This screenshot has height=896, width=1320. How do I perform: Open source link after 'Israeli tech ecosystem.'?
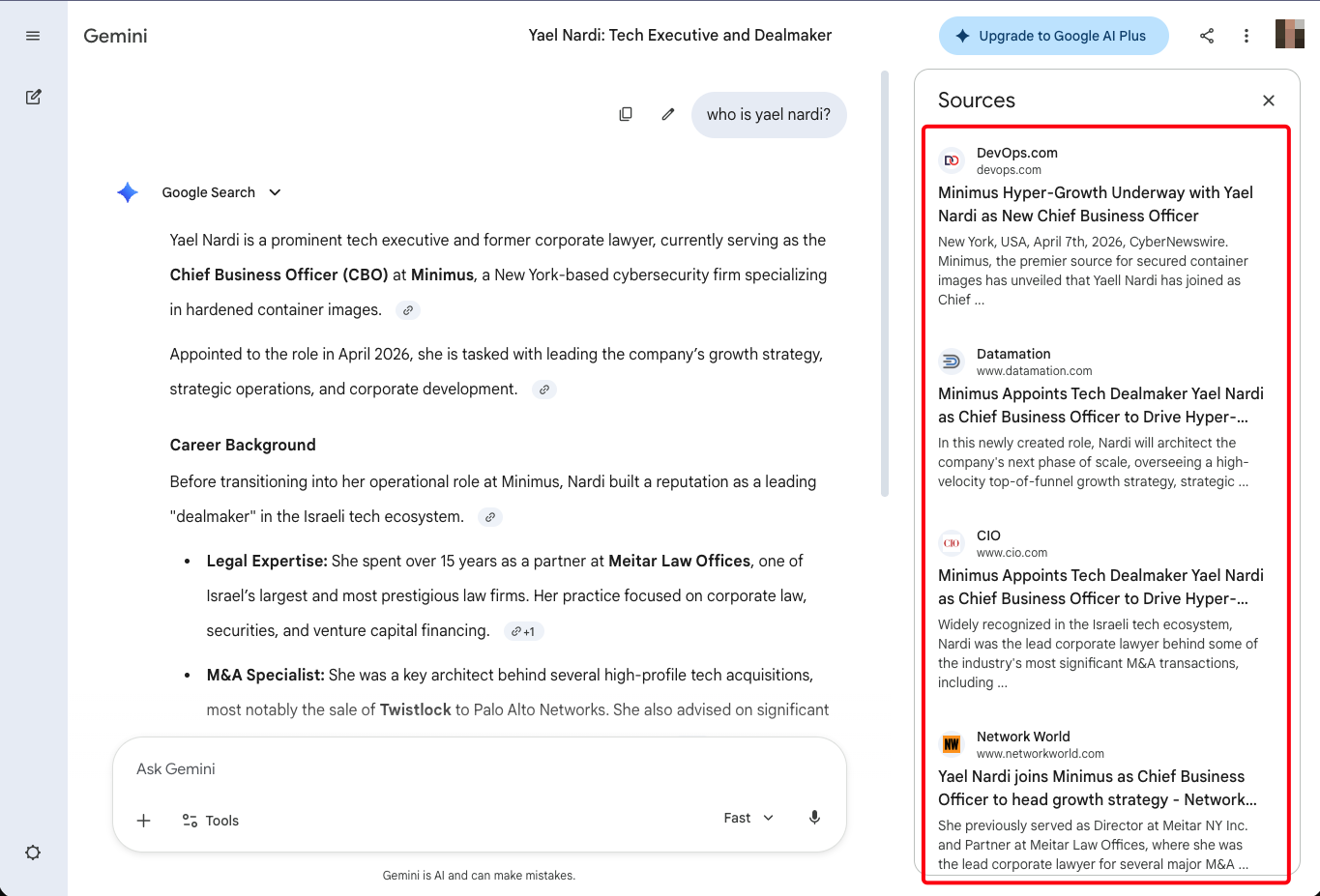coord(490,517)
